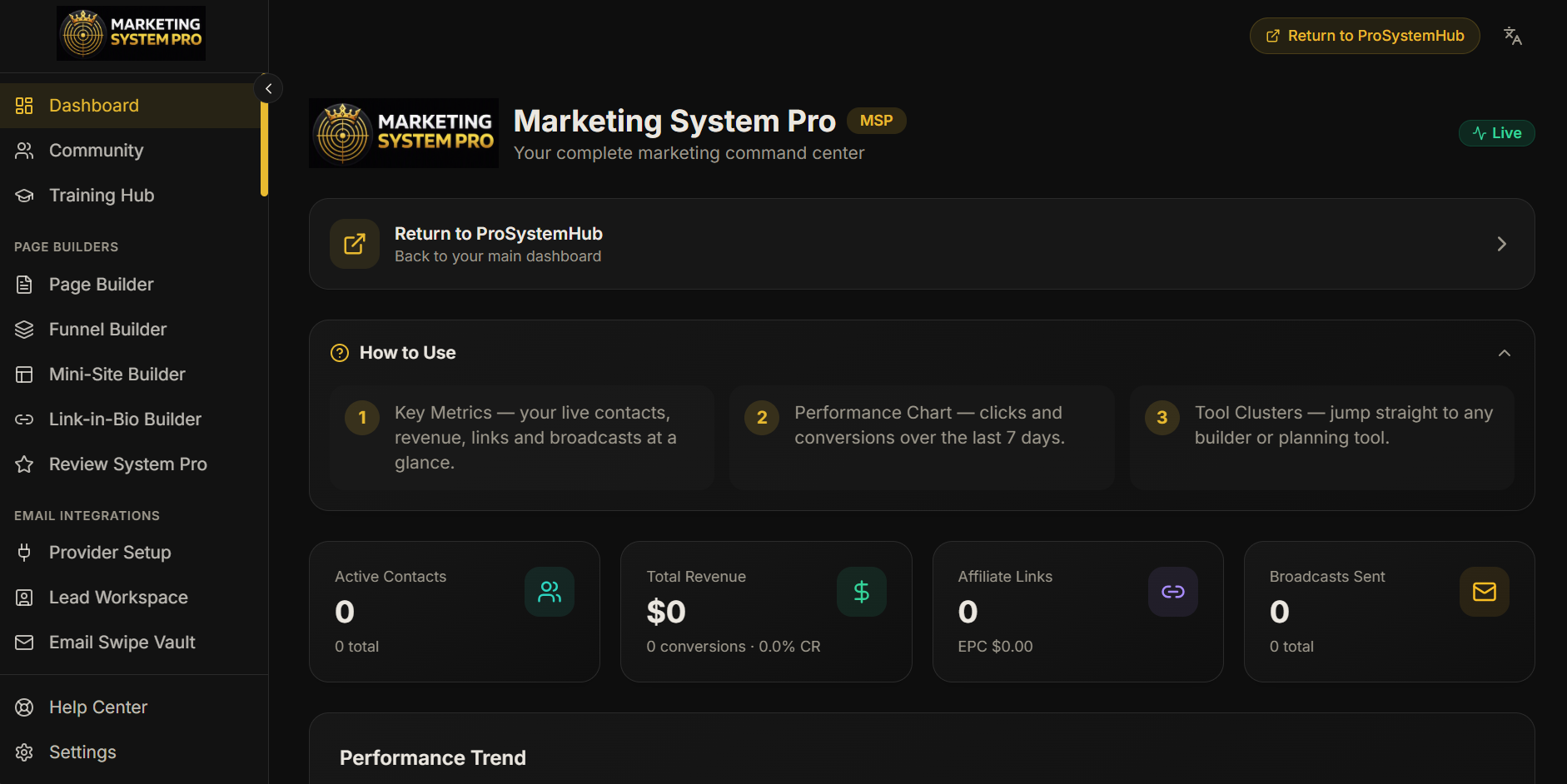
Task: Click the Link-in-Bio Builder link icon
Action: (x=24, y=419)
